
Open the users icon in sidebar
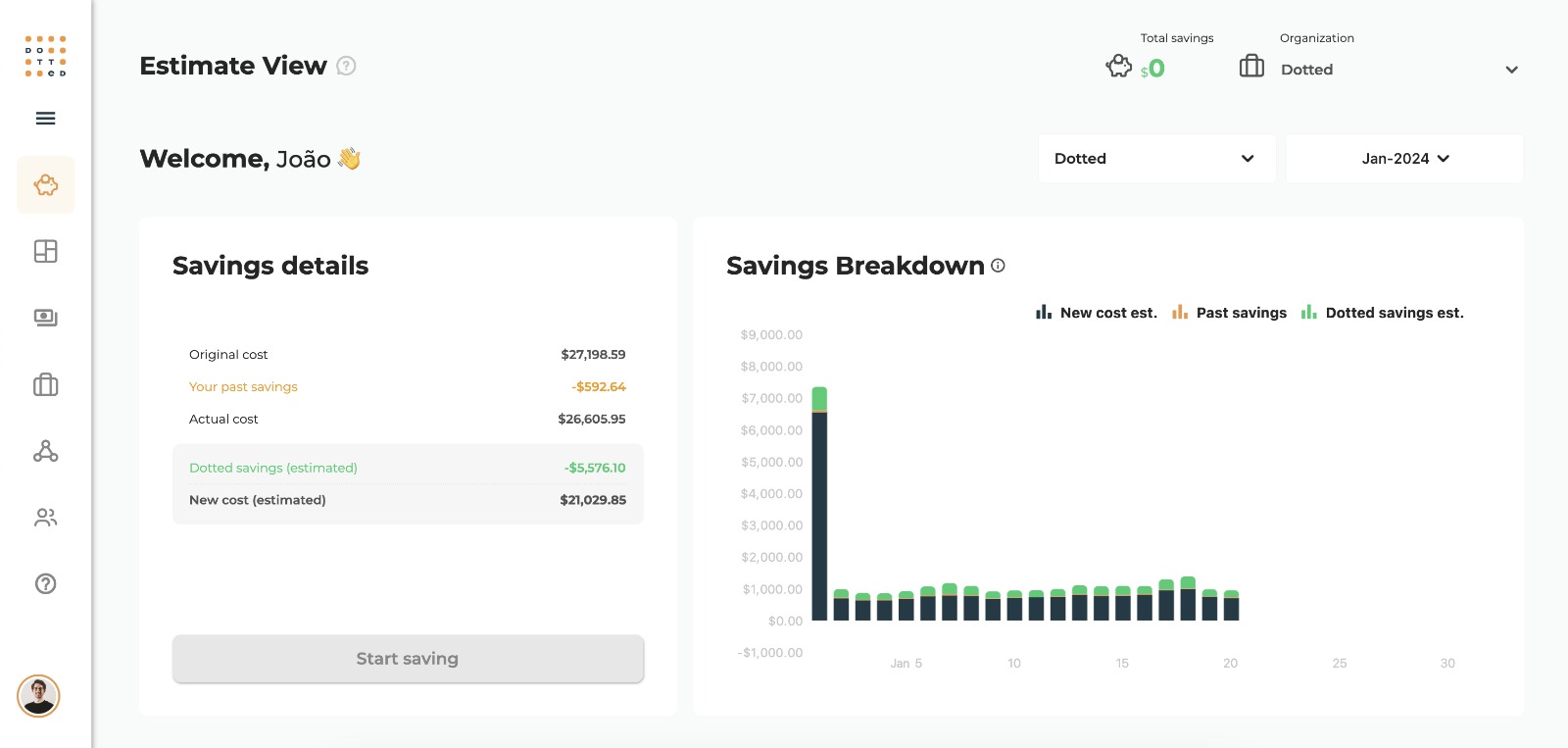click(x=45, y=518)
